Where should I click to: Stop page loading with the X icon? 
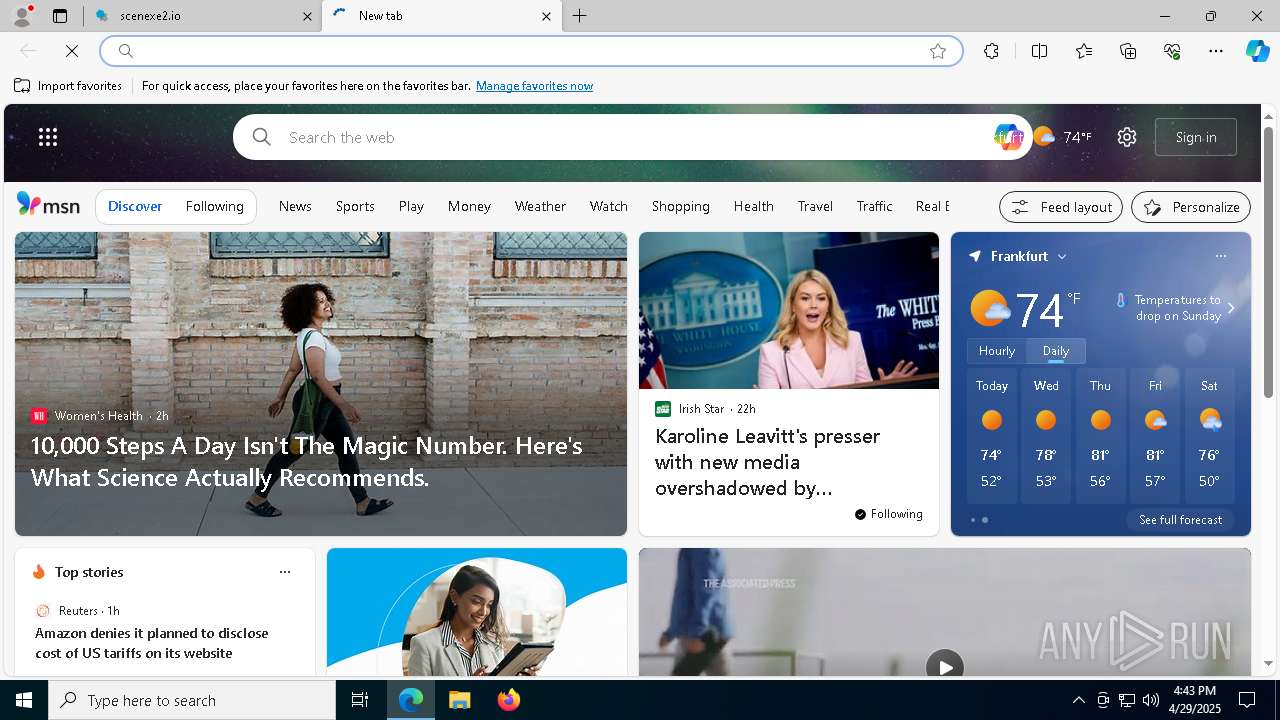[72, 51]
